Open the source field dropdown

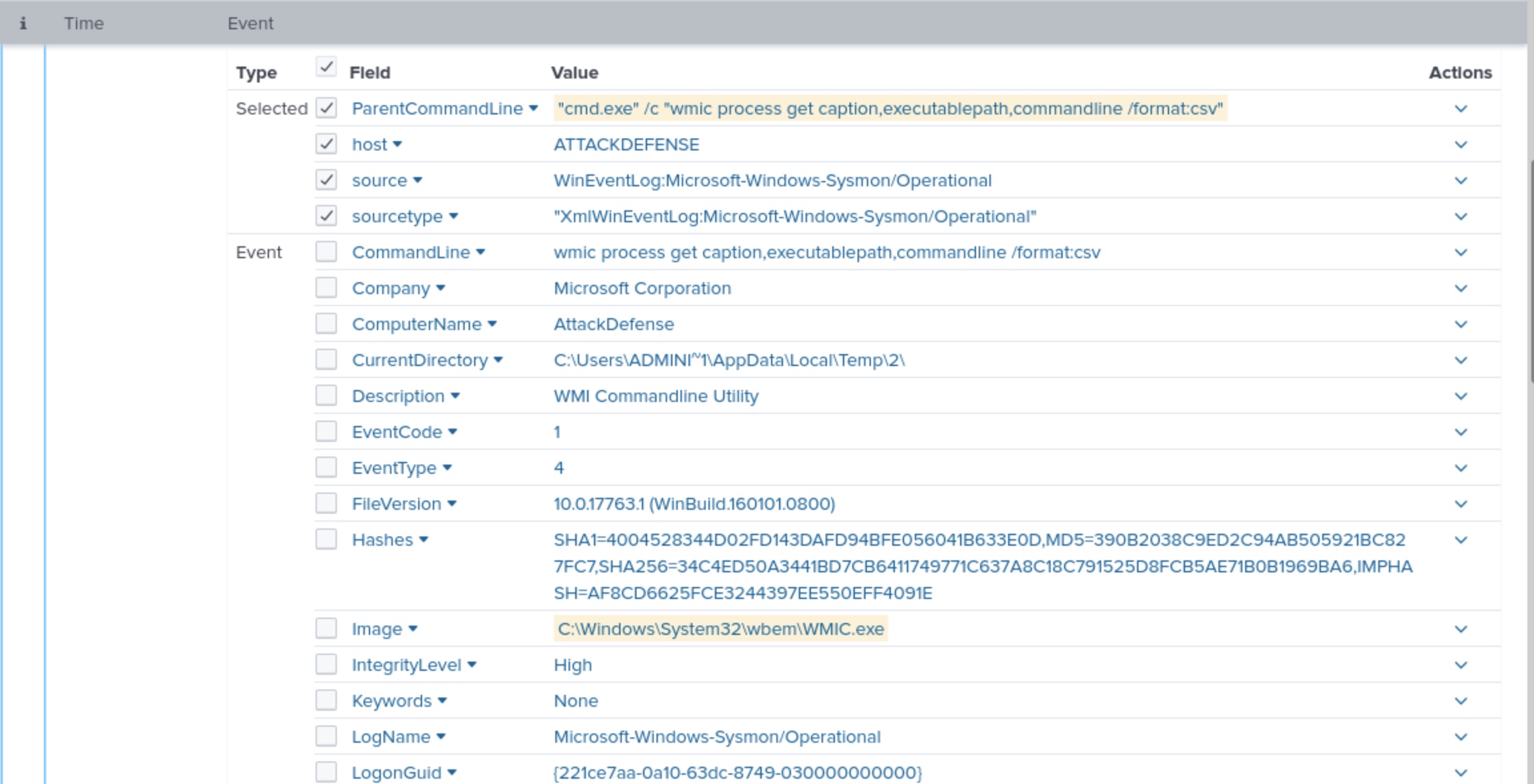[x=417, y=180]
